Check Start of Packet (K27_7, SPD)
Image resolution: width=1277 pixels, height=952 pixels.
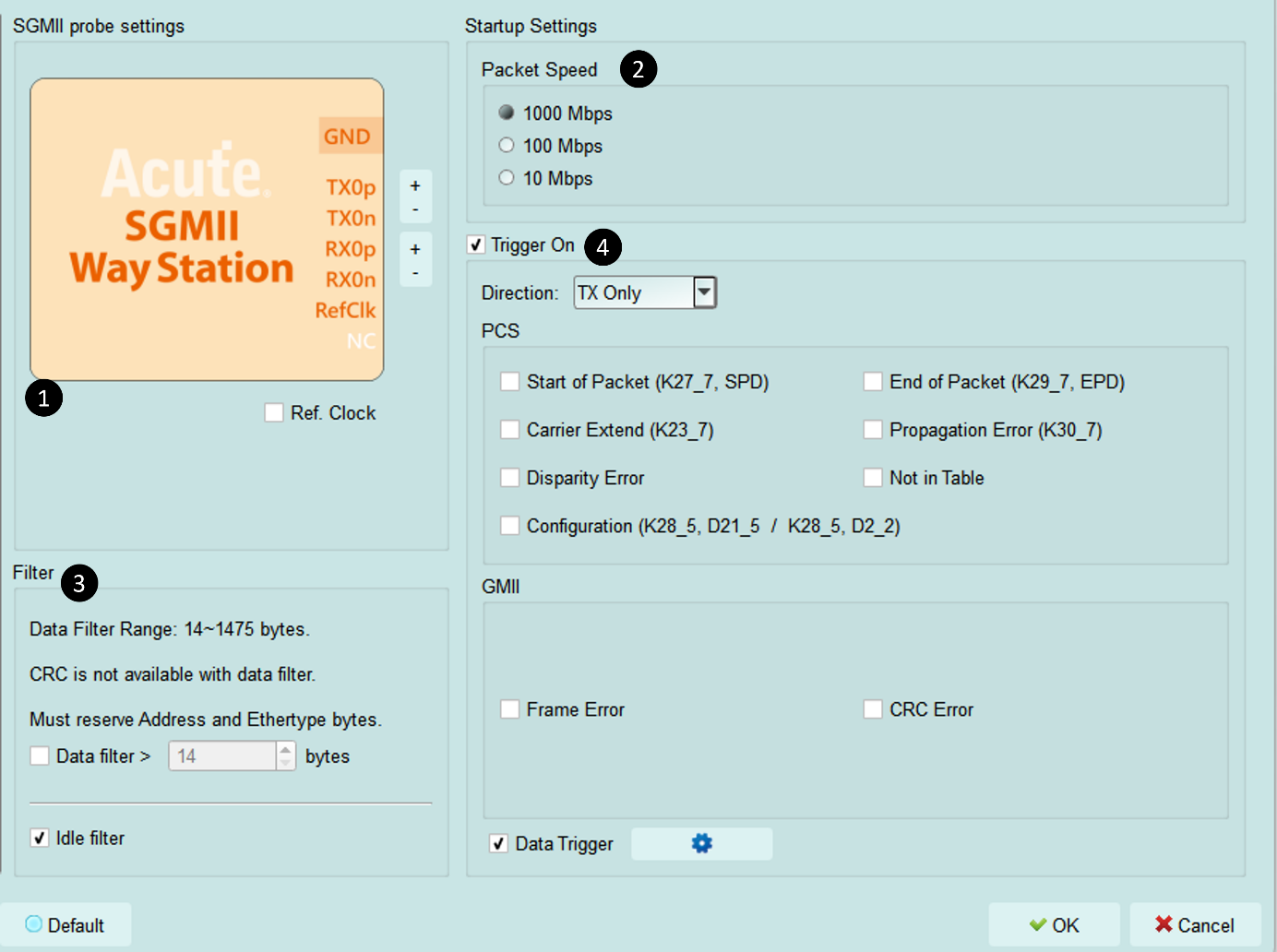[509, 381]
